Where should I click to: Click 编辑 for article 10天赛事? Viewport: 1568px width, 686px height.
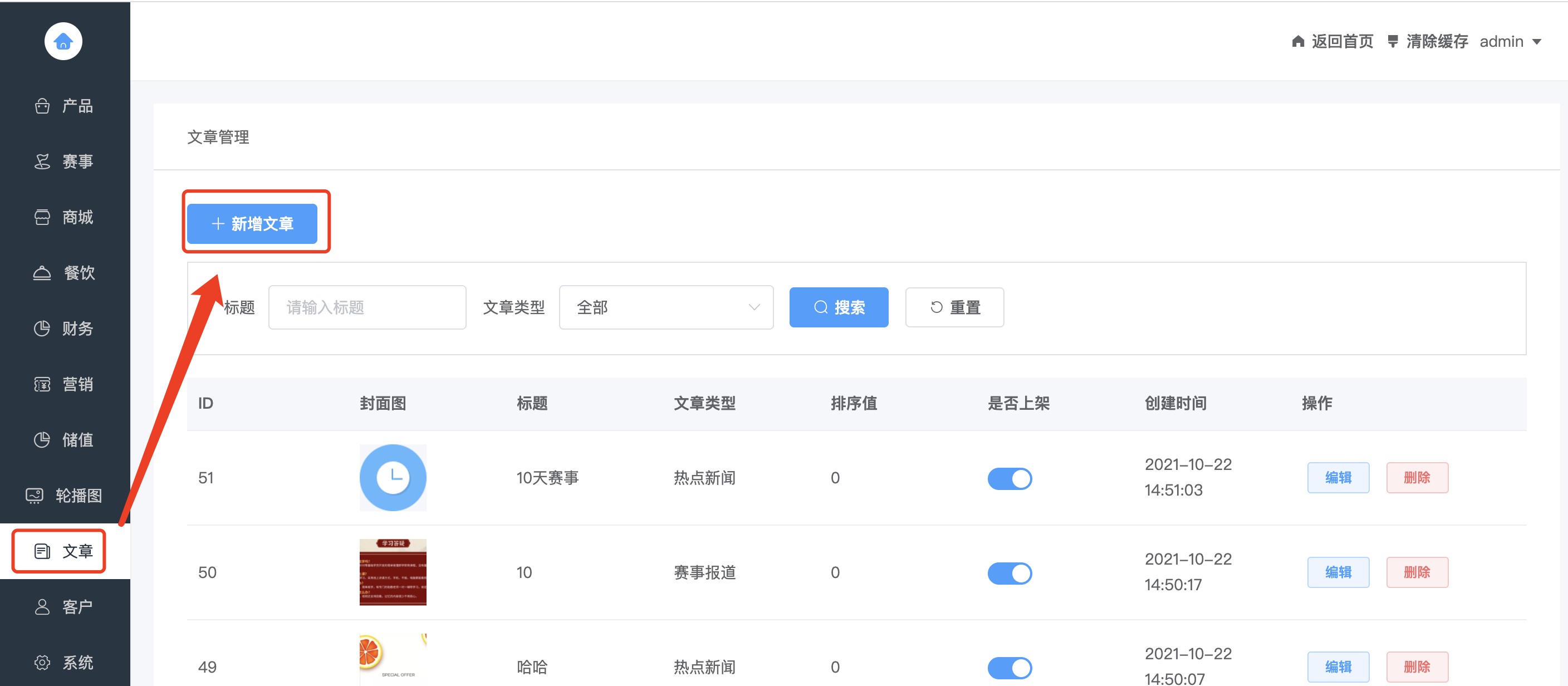[x=1339, y=478]
